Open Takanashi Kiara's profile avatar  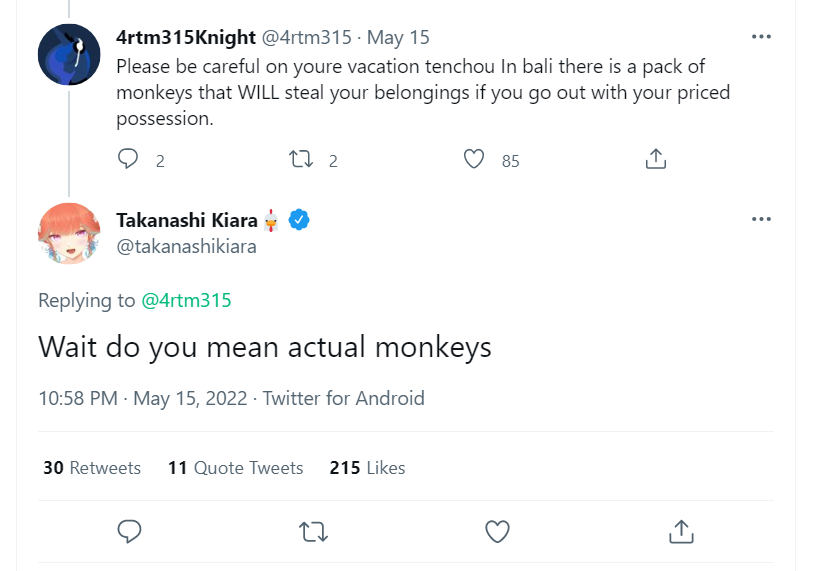[69, 234]
